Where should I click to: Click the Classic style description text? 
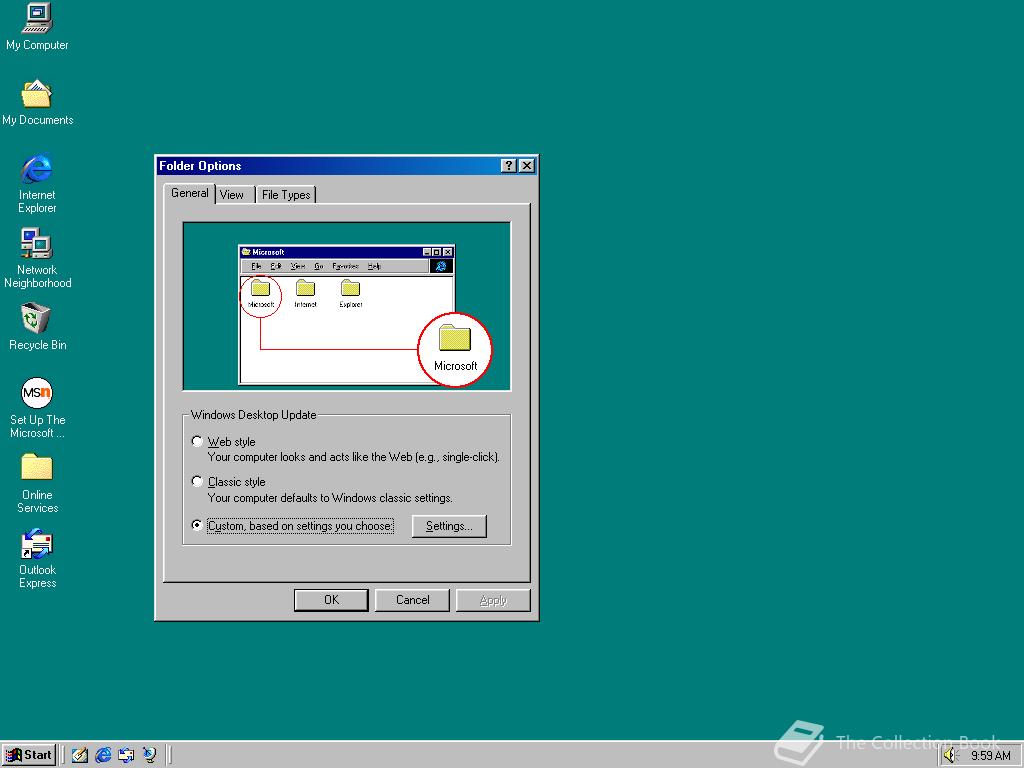pyautogui.click(x=330, y=498)
